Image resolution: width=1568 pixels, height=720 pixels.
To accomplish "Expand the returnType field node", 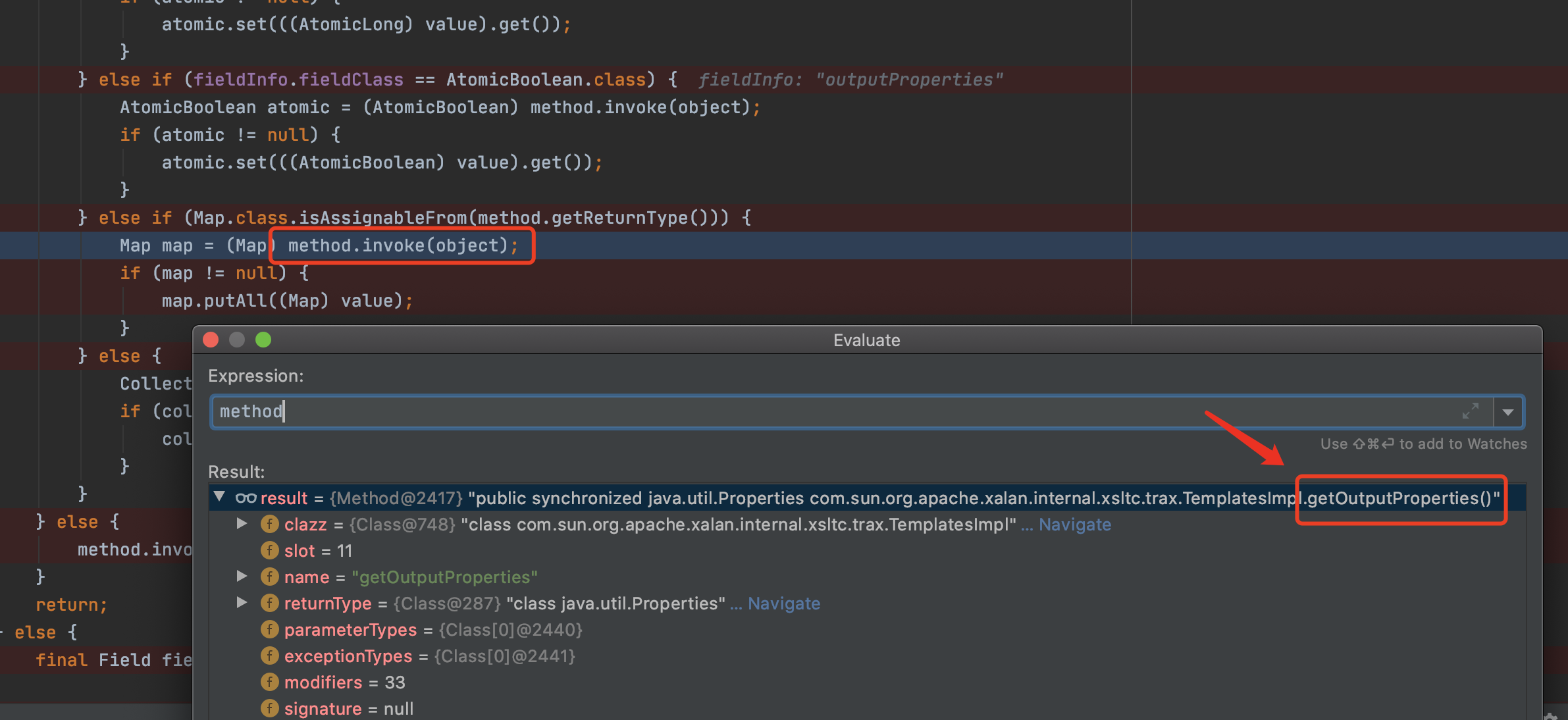I will pos(242,603).
